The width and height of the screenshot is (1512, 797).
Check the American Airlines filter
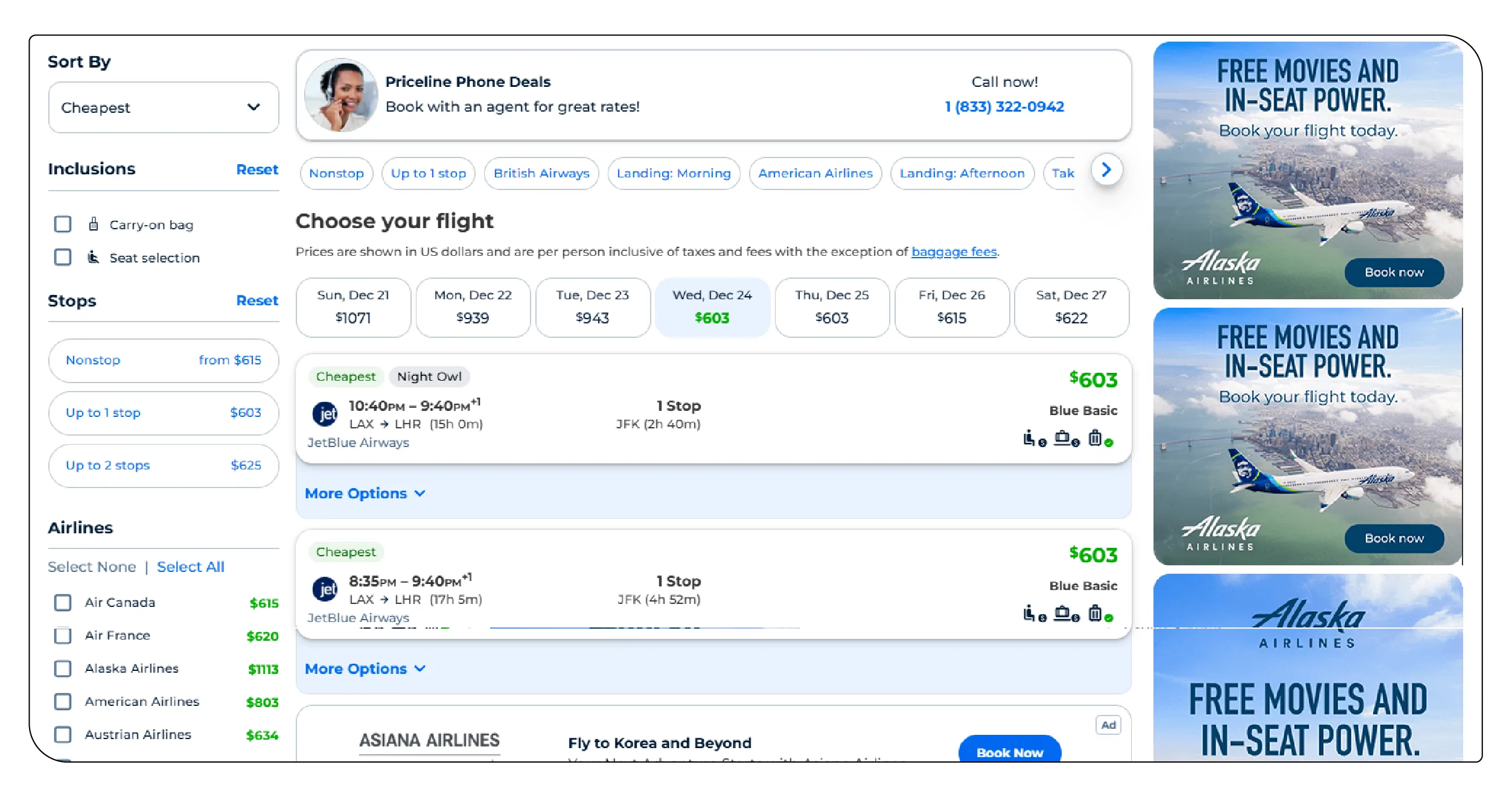pos(62,702)
